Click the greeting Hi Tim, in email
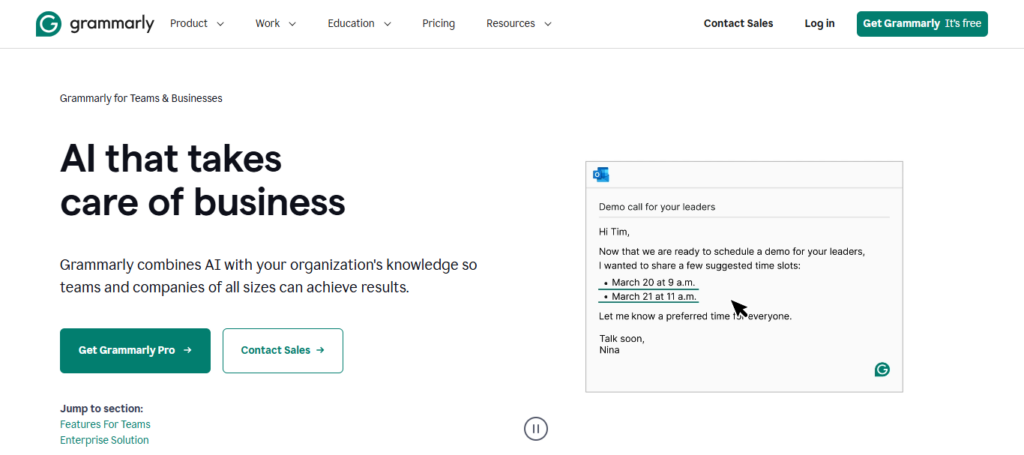 (615, 231)
